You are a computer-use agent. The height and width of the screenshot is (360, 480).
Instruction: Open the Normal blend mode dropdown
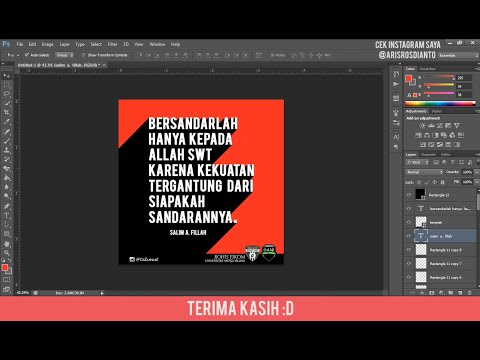424,172
